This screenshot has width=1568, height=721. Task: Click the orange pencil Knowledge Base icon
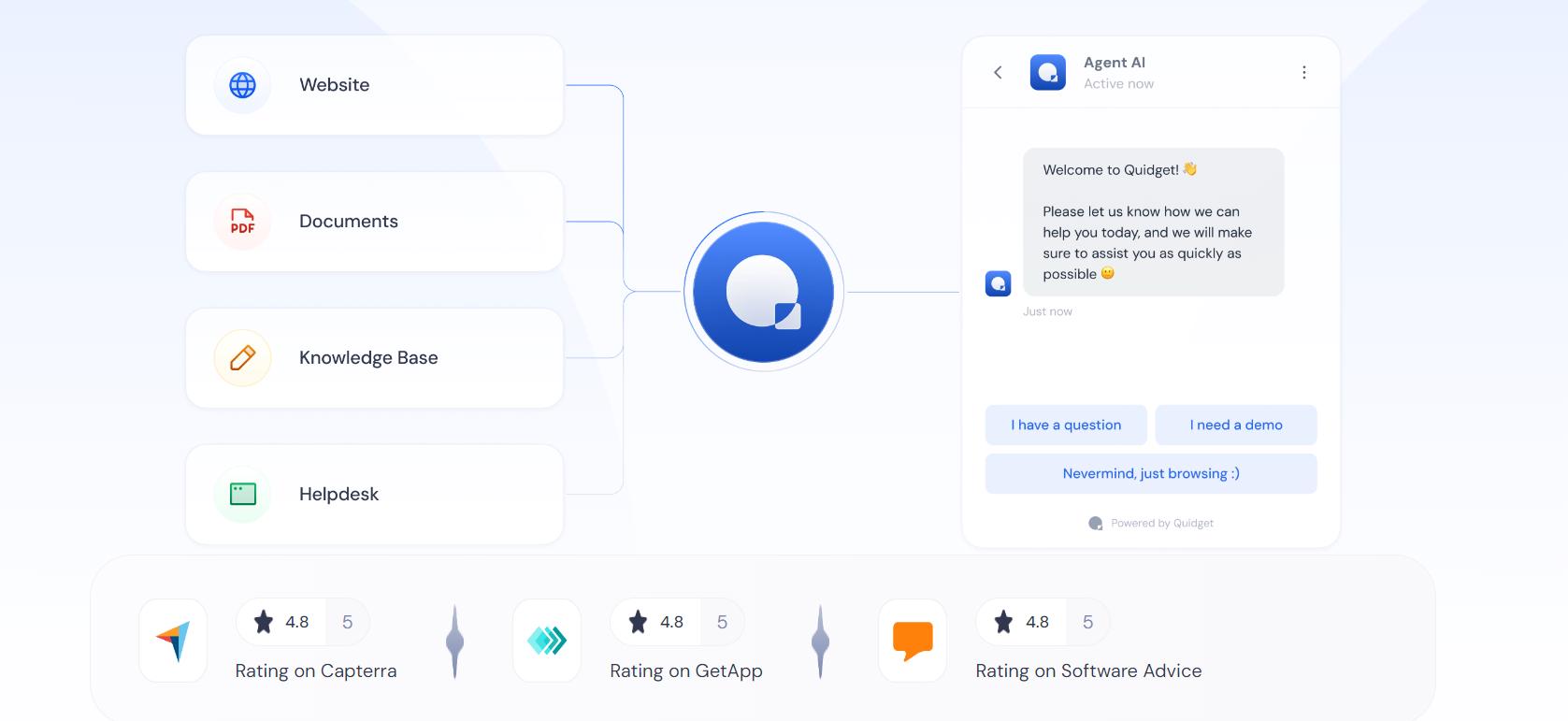242,358
